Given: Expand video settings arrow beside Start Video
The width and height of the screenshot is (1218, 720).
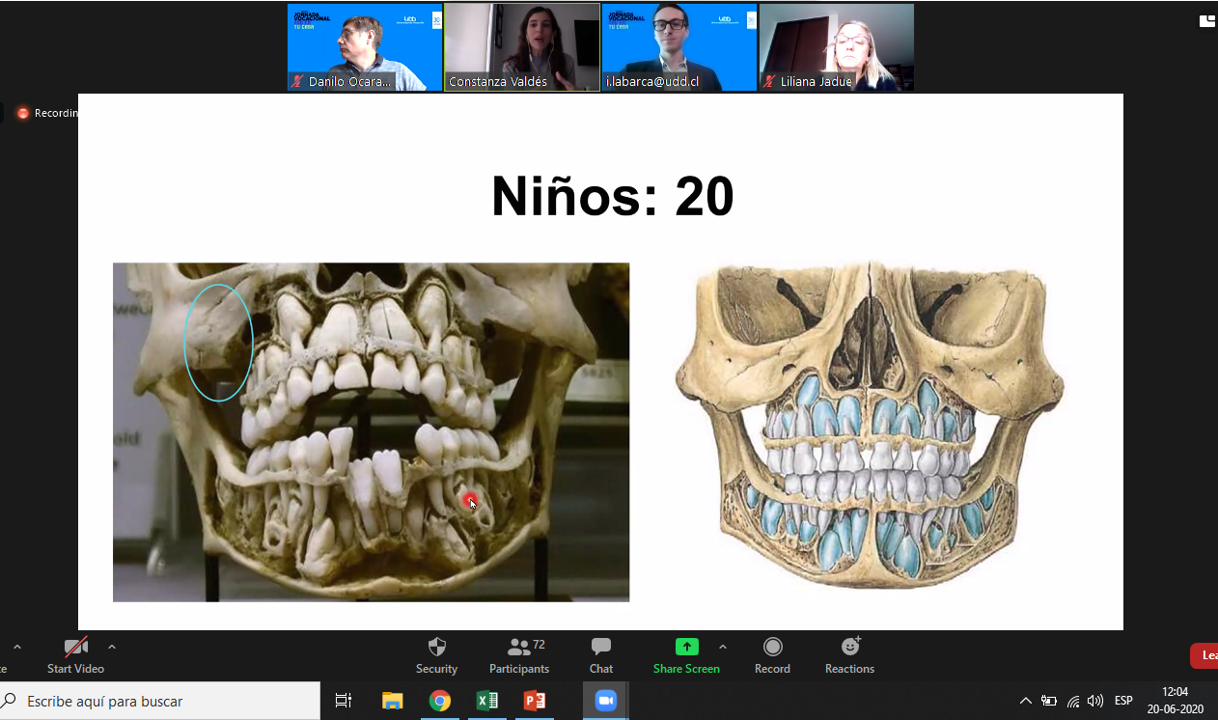Looking at the screenshot, I should 111,647.
